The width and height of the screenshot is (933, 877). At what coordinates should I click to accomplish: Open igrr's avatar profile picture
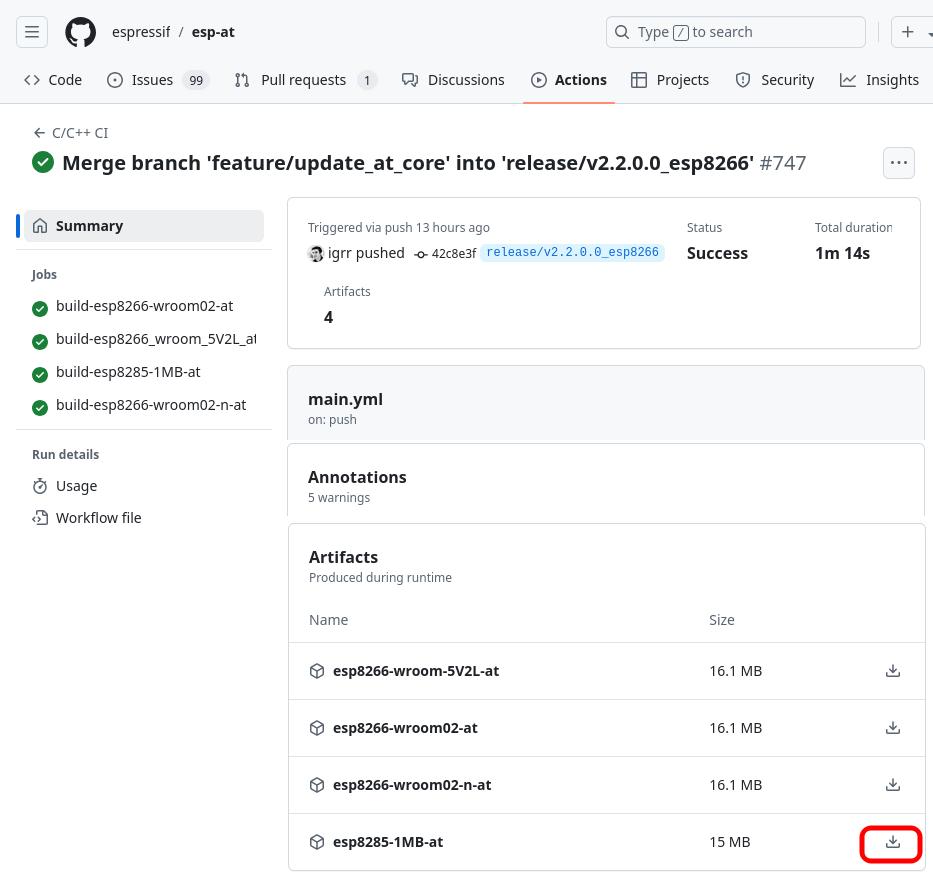click(316, 254)
